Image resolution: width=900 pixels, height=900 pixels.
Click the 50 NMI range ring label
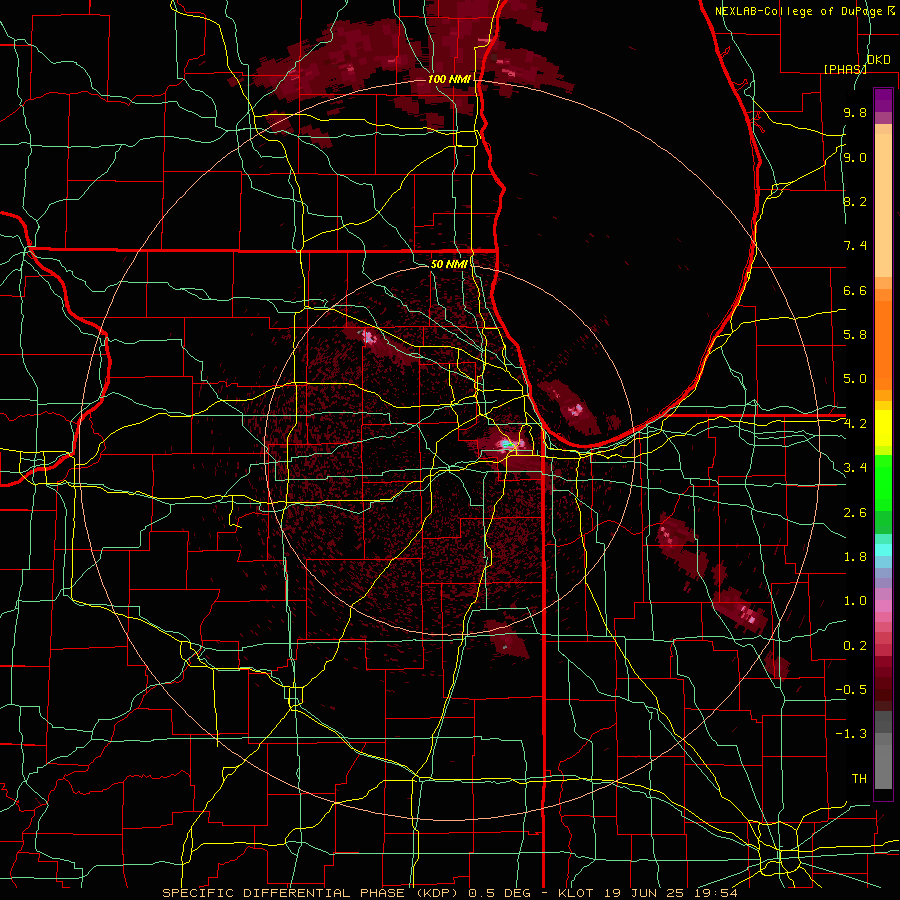coord(449,264)
